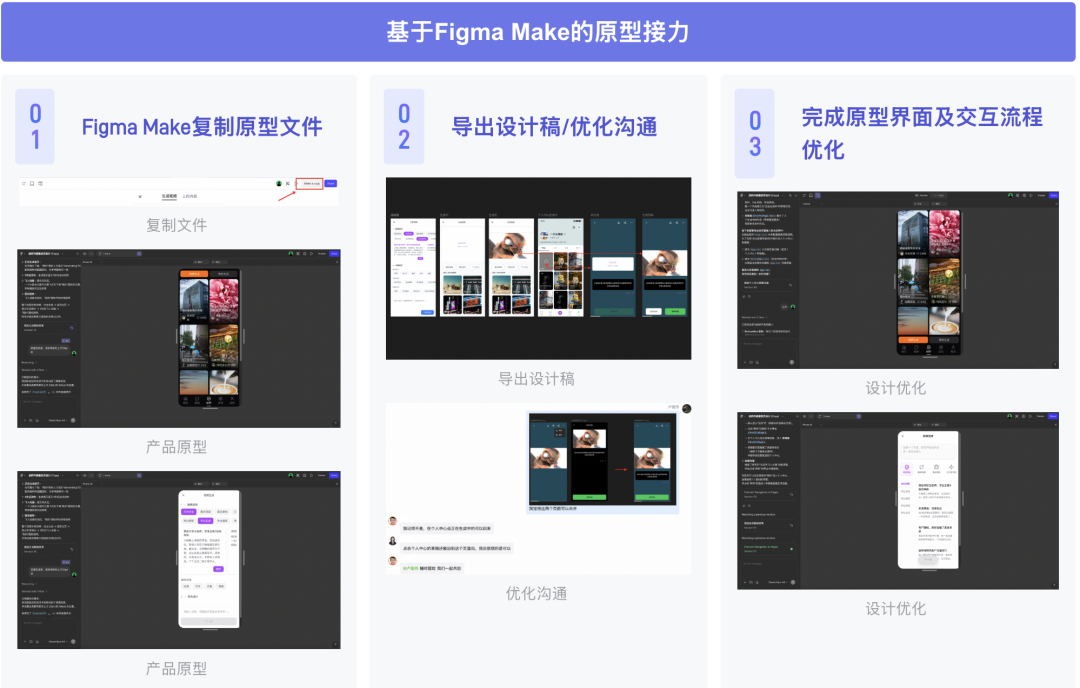Viewport: 1080px width, 688px height.
Task: Click the caption 优化沟通 under the chat
Action: pos(537,594)
